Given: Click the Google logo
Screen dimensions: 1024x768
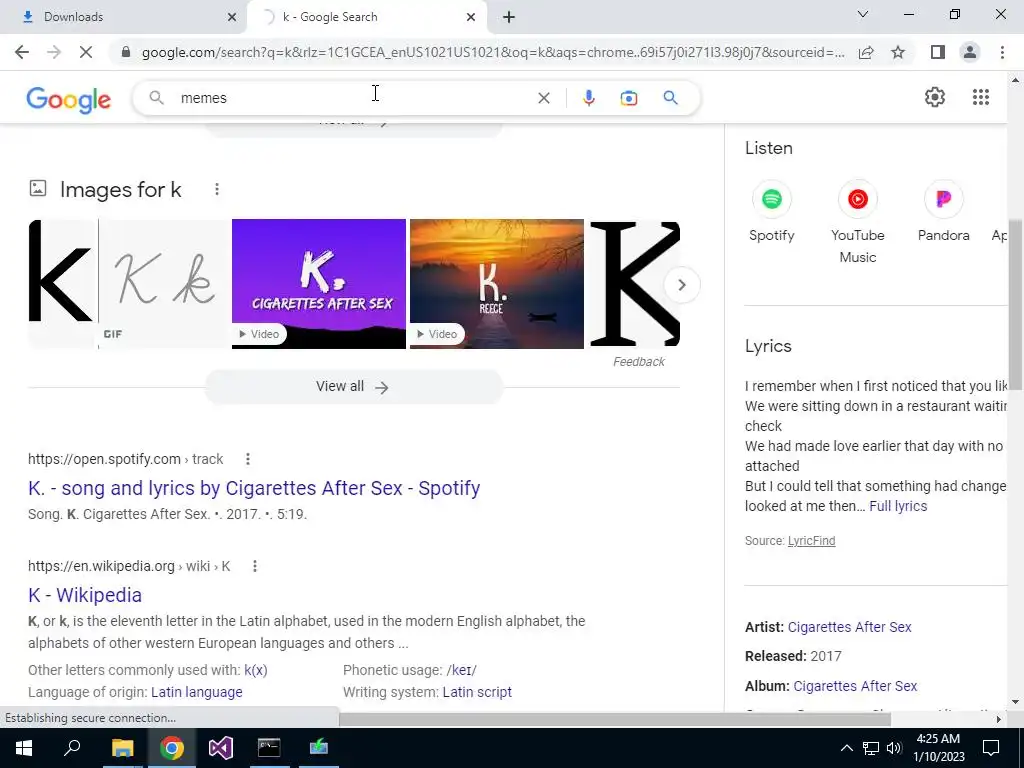Looking at the screenshot, I should [x=69, y=99].
